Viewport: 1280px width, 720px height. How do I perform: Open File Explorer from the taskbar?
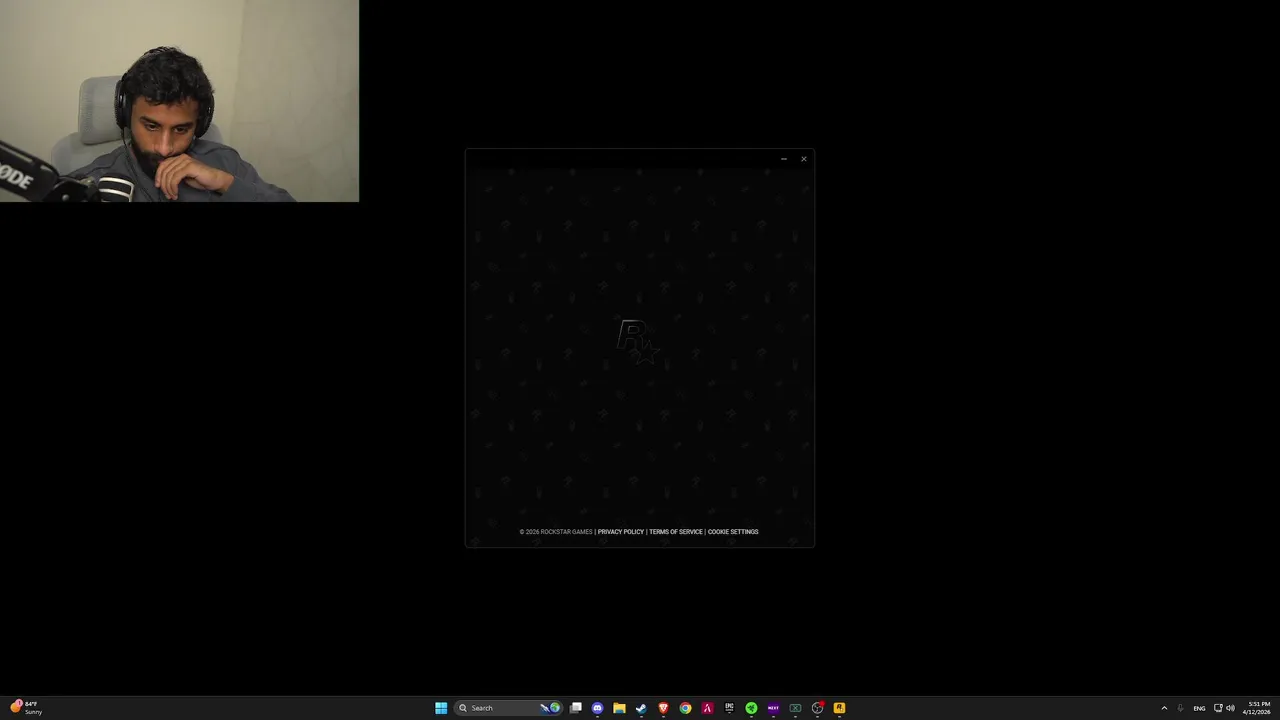pyautogui.click(x=620, y=708)
